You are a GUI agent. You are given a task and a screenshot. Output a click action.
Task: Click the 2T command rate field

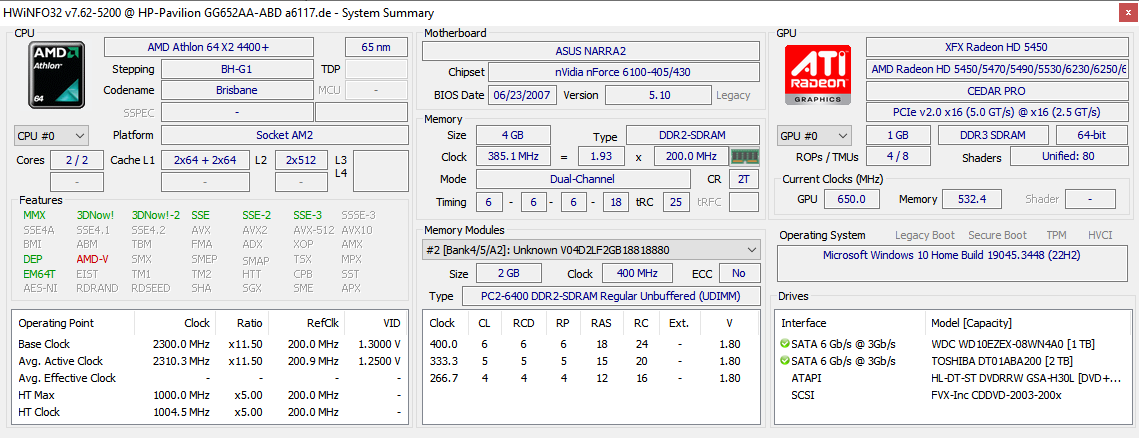pos(744,179)
